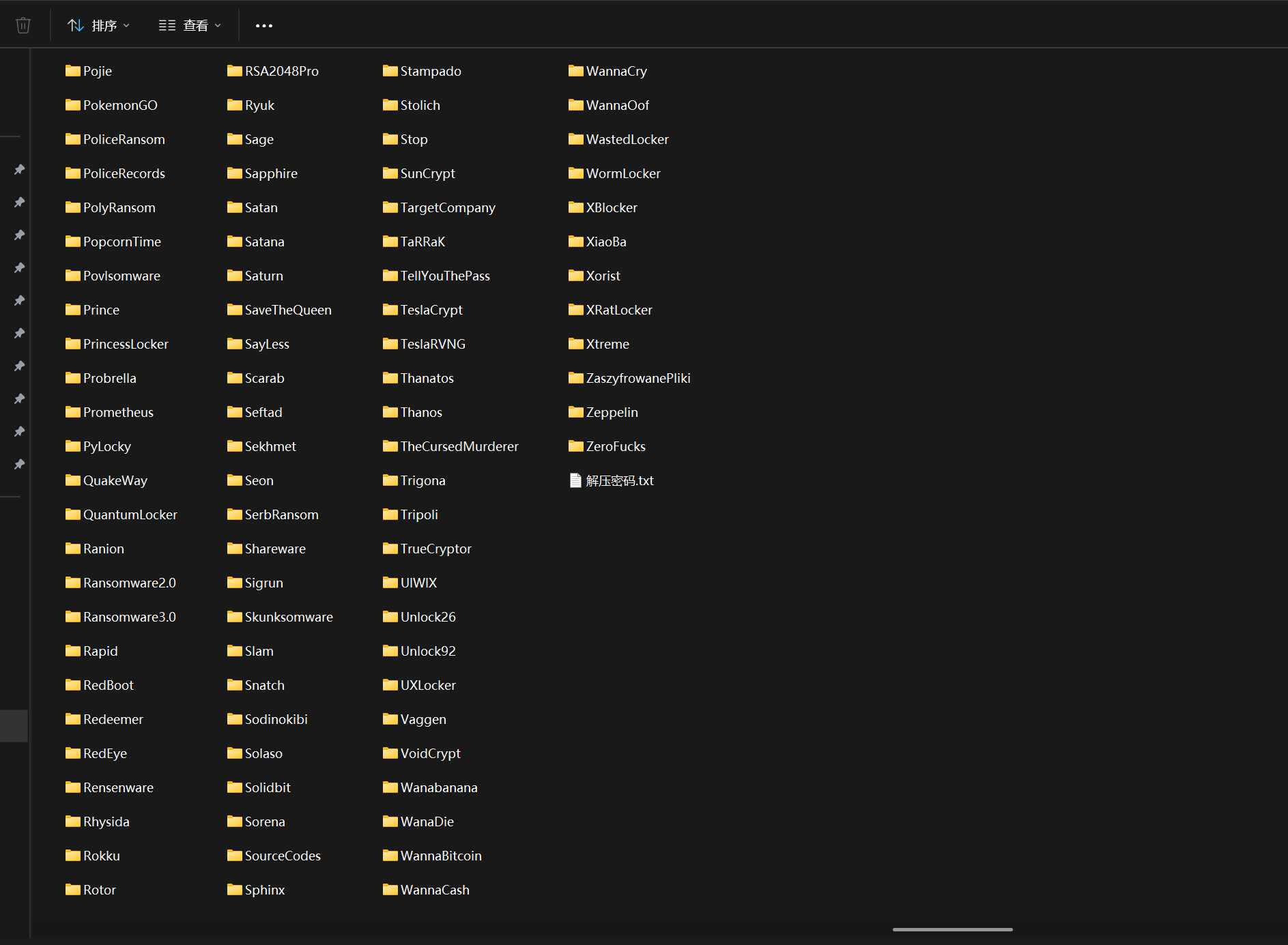This screenshot has height=945, width=1288.
Task: Select the Pojie folder icon
Action: [x=73, y=70]
